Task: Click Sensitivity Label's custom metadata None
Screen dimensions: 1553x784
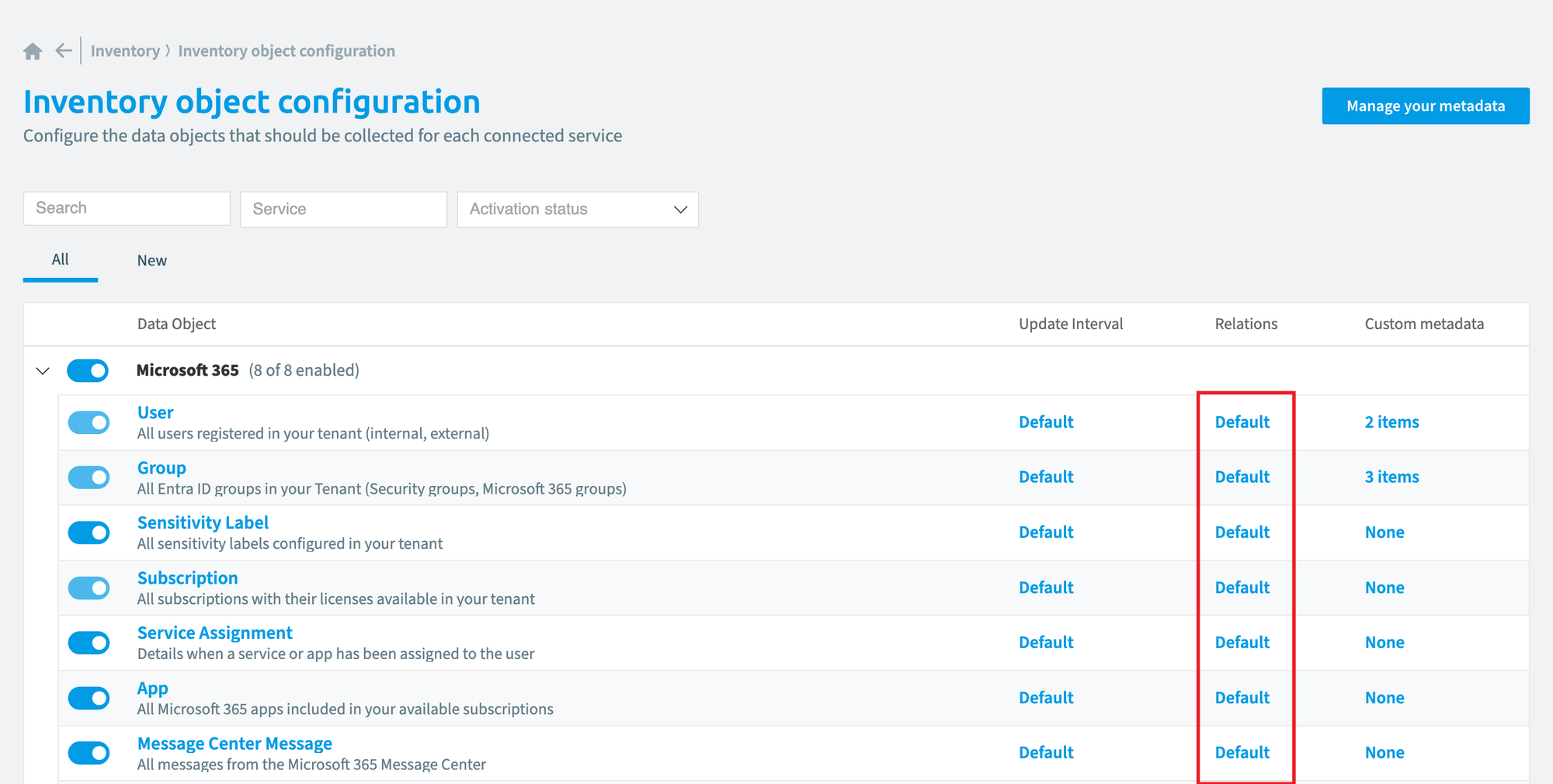Action: tap(1384, 532)
